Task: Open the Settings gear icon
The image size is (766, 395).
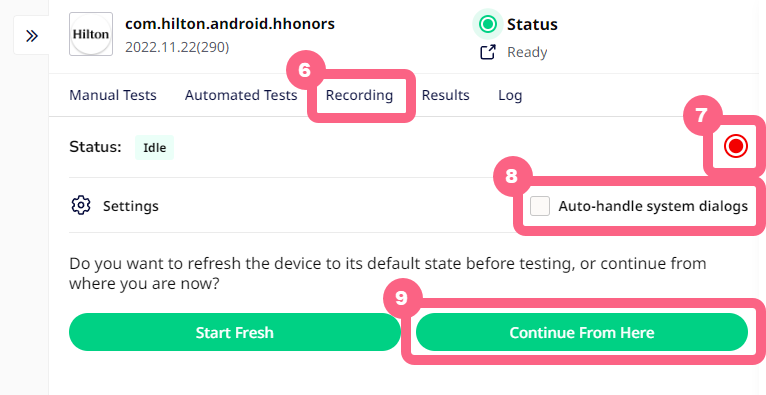Action: tap(81, 206)
